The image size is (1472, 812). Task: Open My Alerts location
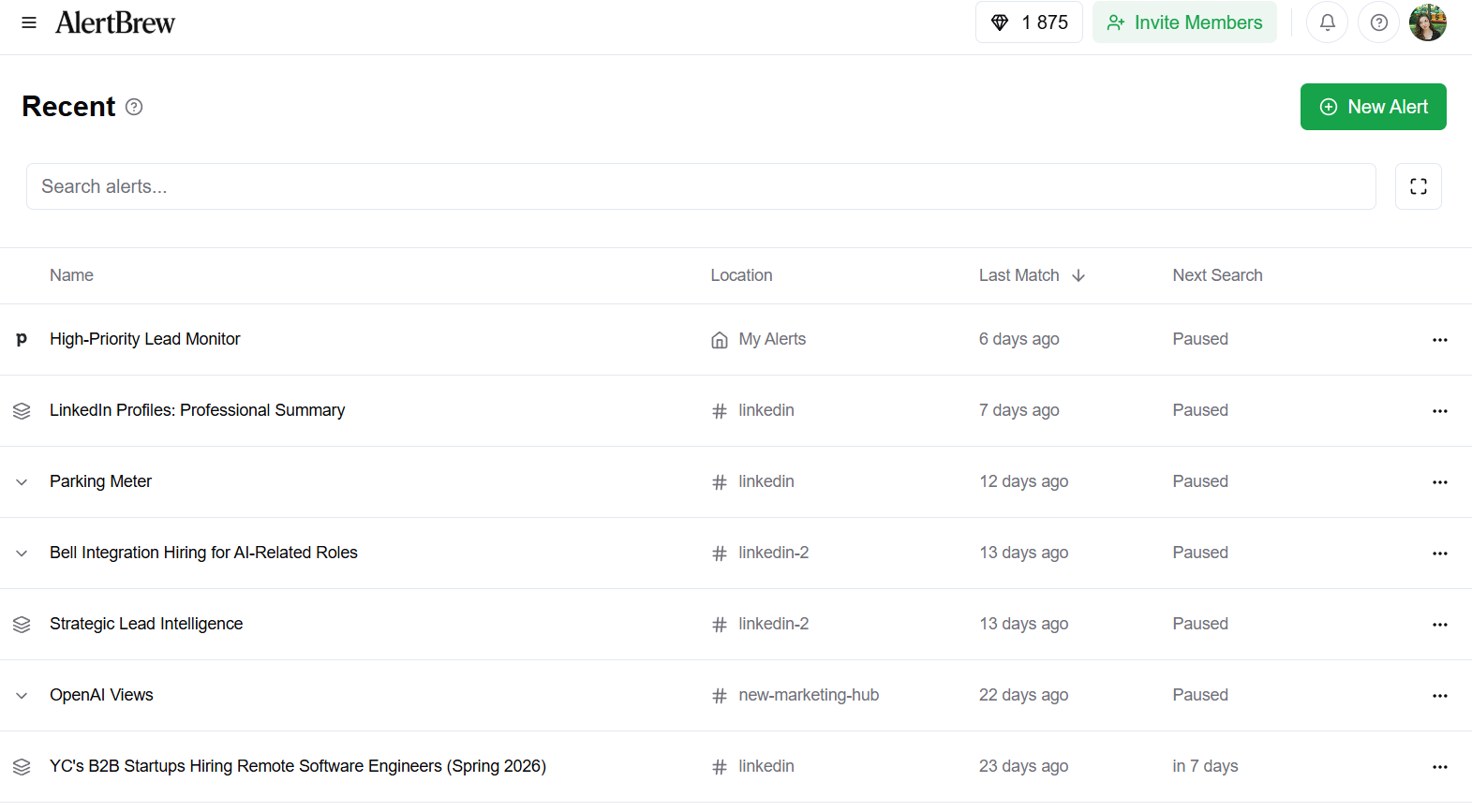click(772, 339)
